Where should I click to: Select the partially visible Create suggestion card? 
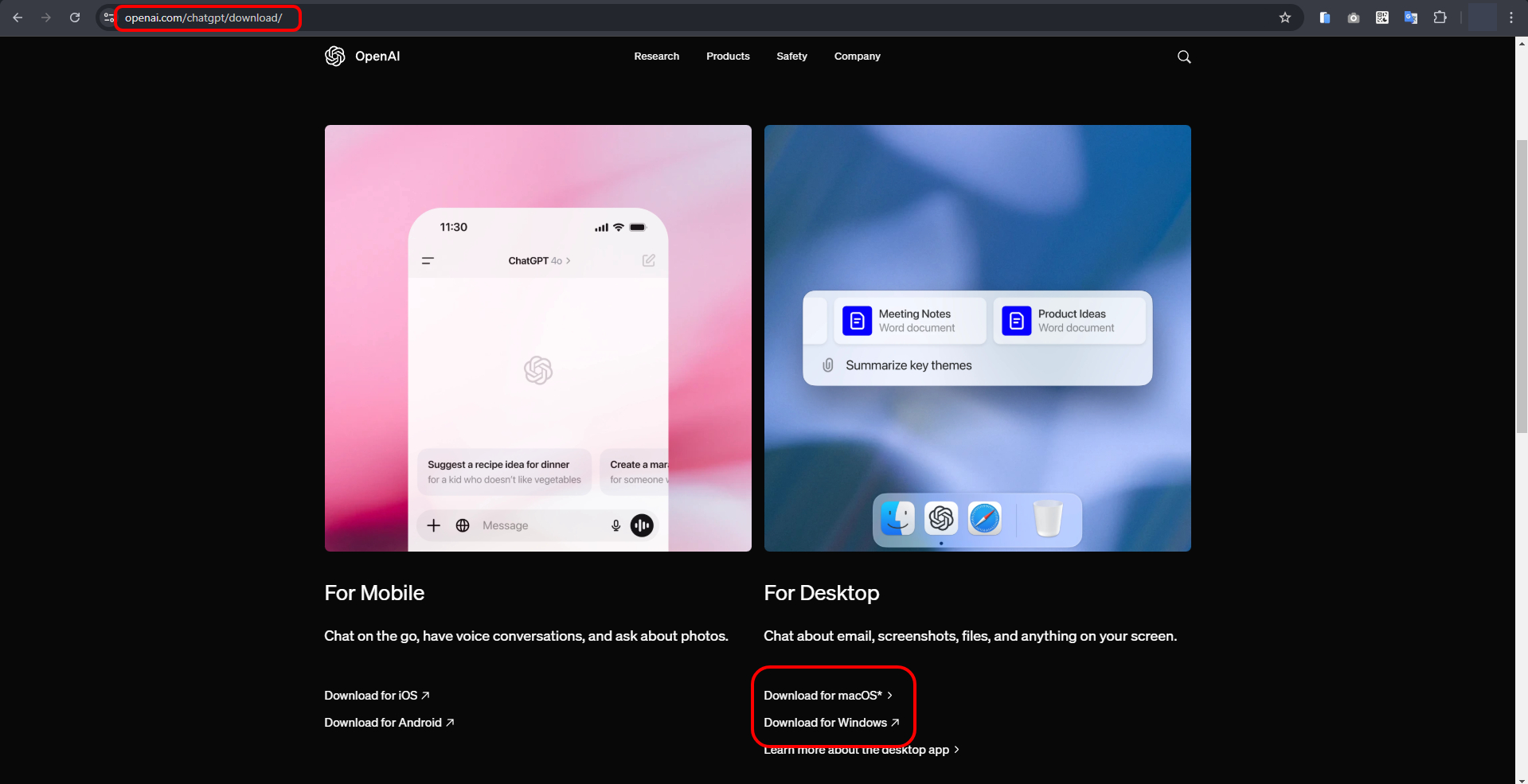click(634, 471)
